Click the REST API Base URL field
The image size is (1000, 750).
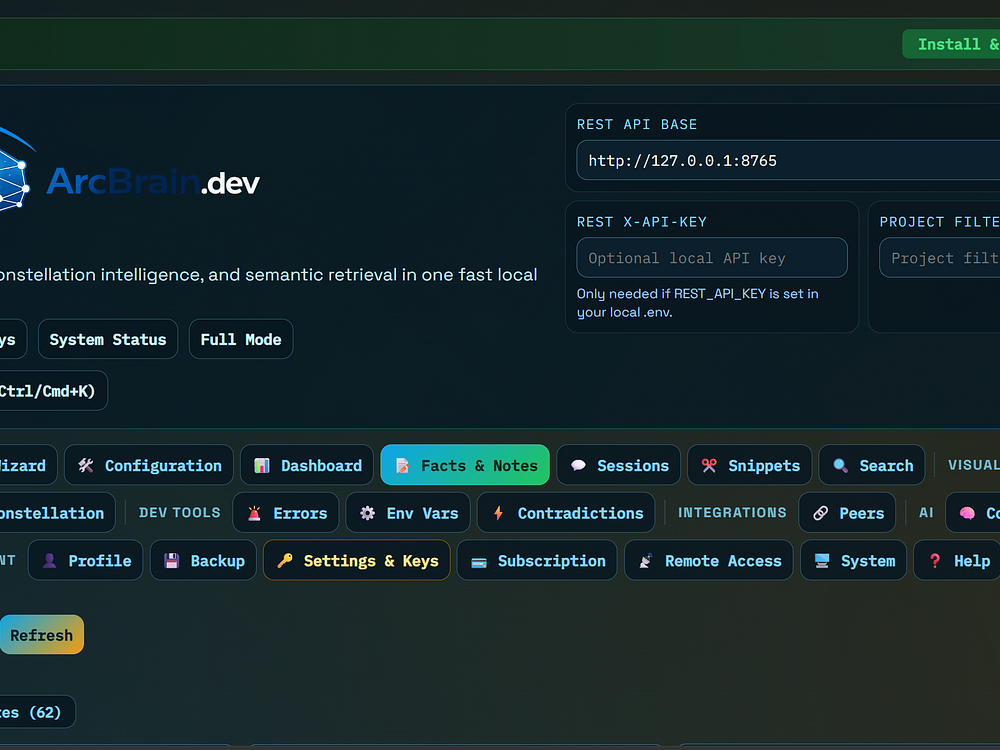pos(788,160)
